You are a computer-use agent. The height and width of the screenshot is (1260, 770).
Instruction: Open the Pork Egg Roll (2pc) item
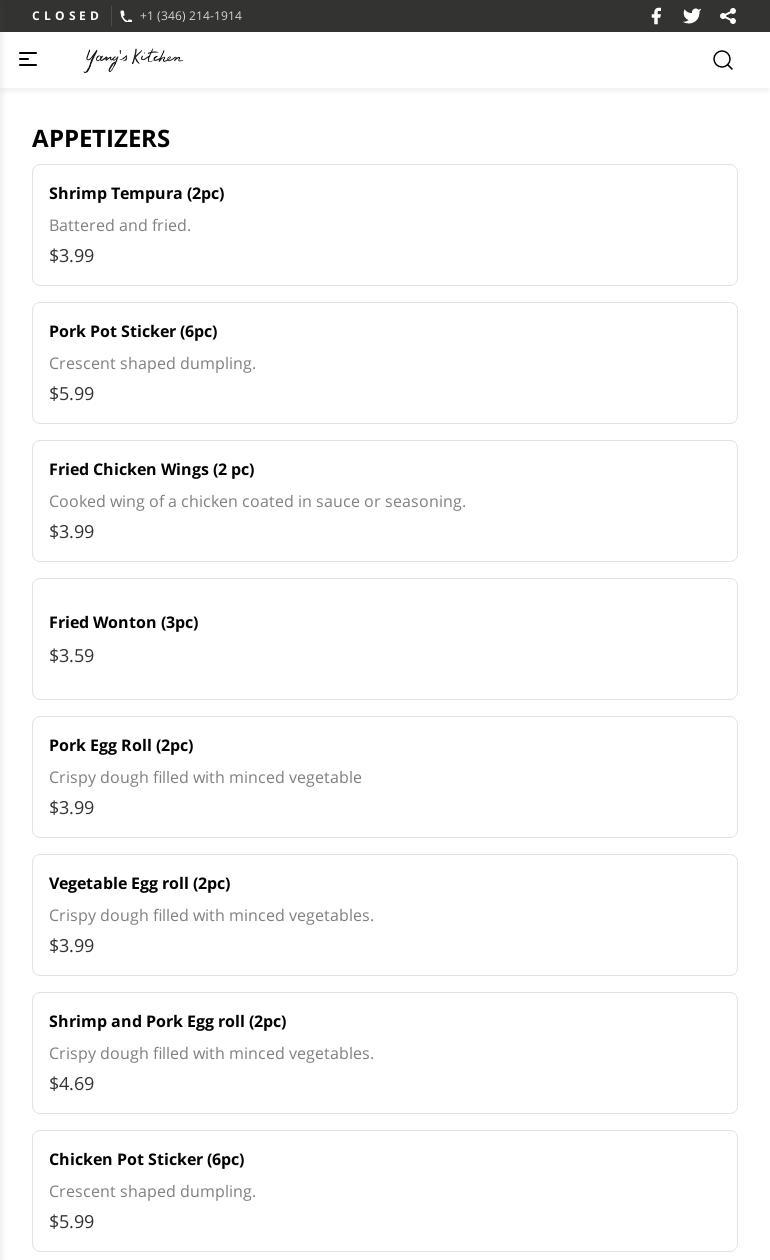(x=384, y=776)
